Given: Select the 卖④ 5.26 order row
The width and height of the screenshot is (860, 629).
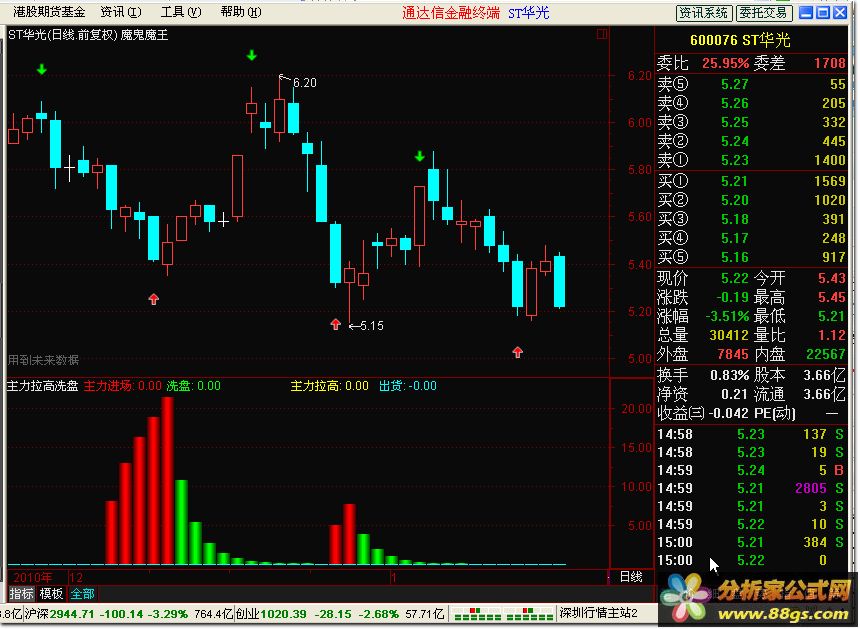Looking at the screenshot, I should coord(751,103).
